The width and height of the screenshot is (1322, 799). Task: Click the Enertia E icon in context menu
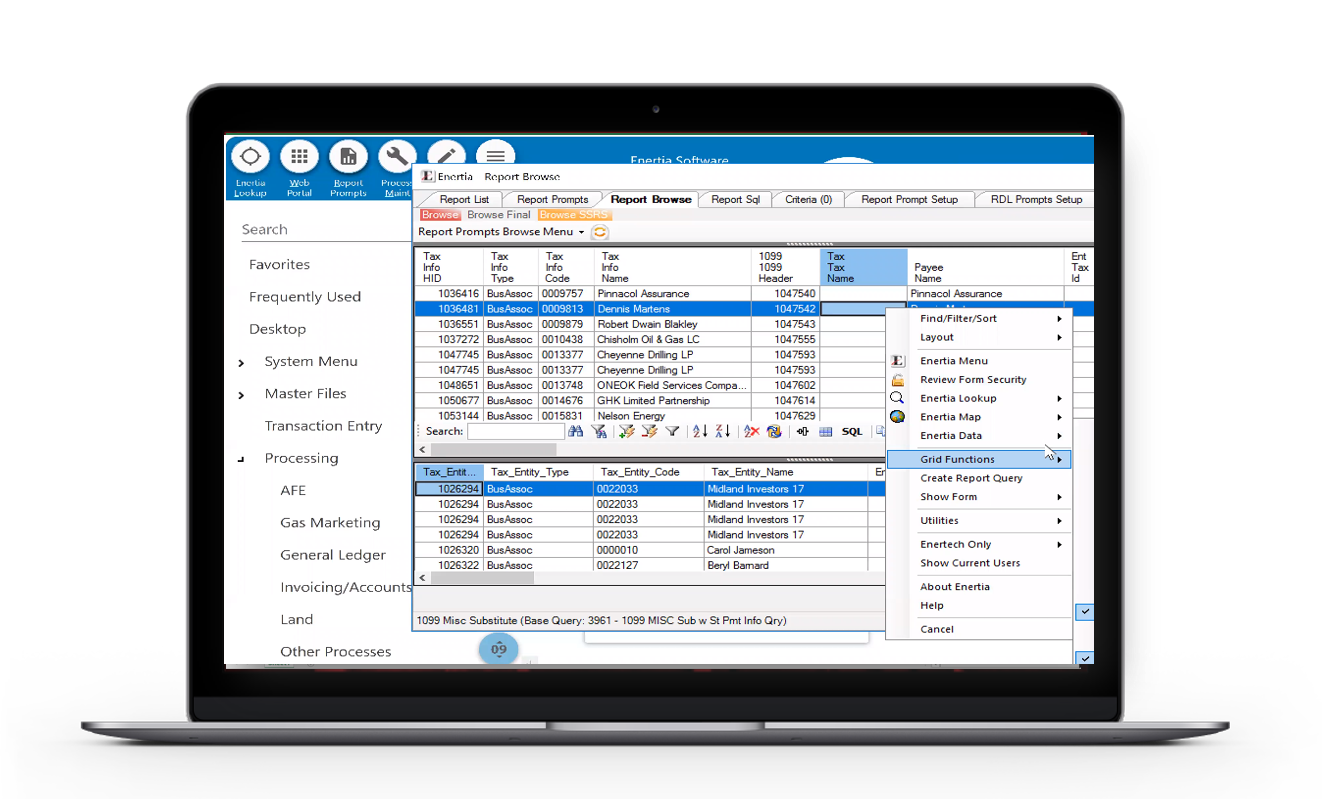[x=898, y=361]
